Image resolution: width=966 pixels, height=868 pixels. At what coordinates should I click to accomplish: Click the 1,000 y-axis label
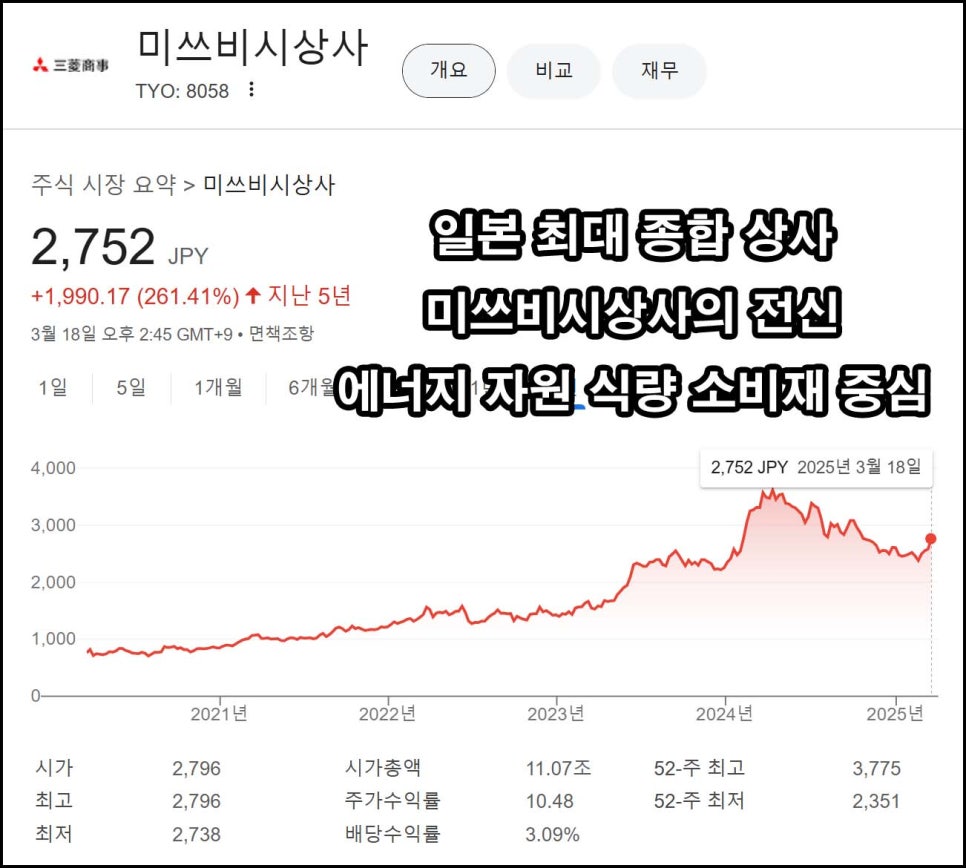click(x=54, y=639)
